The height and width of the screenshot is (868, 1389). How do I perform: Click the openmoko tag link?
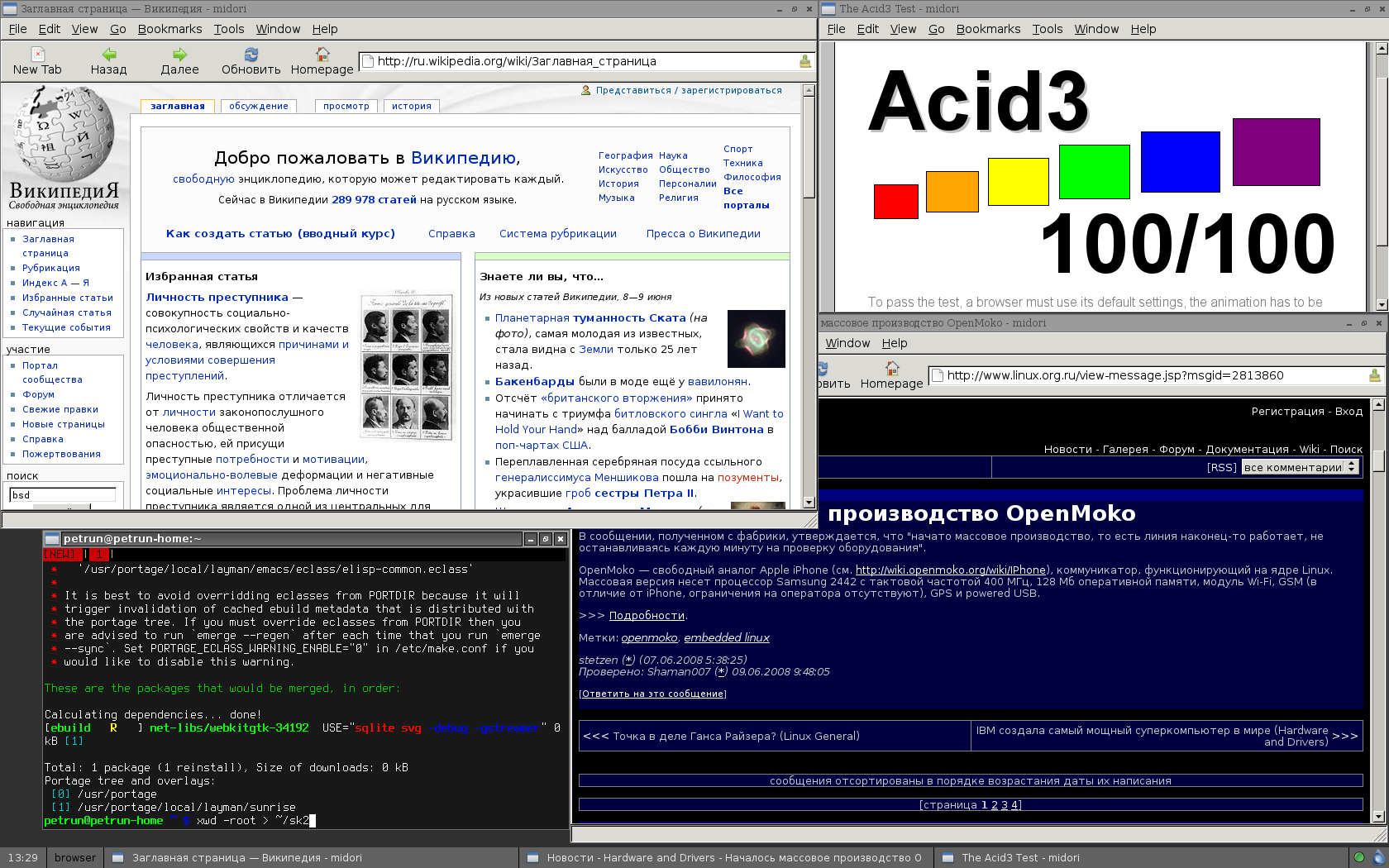[649, 638]
